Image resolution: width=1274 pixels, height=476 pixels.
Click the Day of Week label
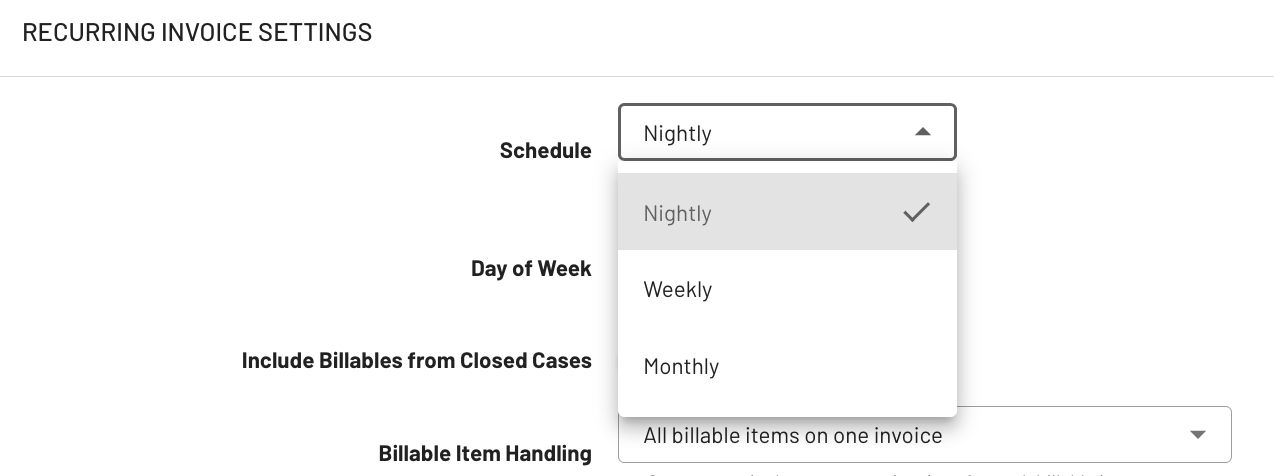point(531,269)
